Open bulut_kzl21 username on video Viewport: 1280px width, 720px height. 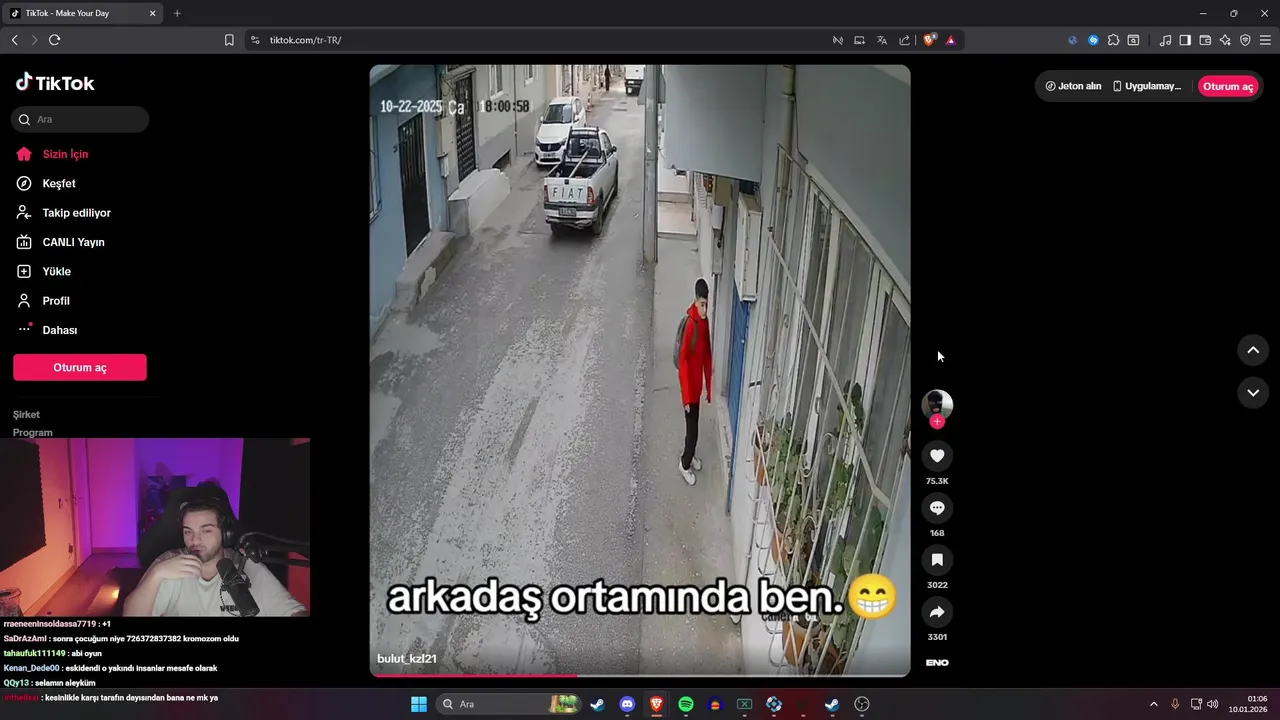click(x=407, y=659)
